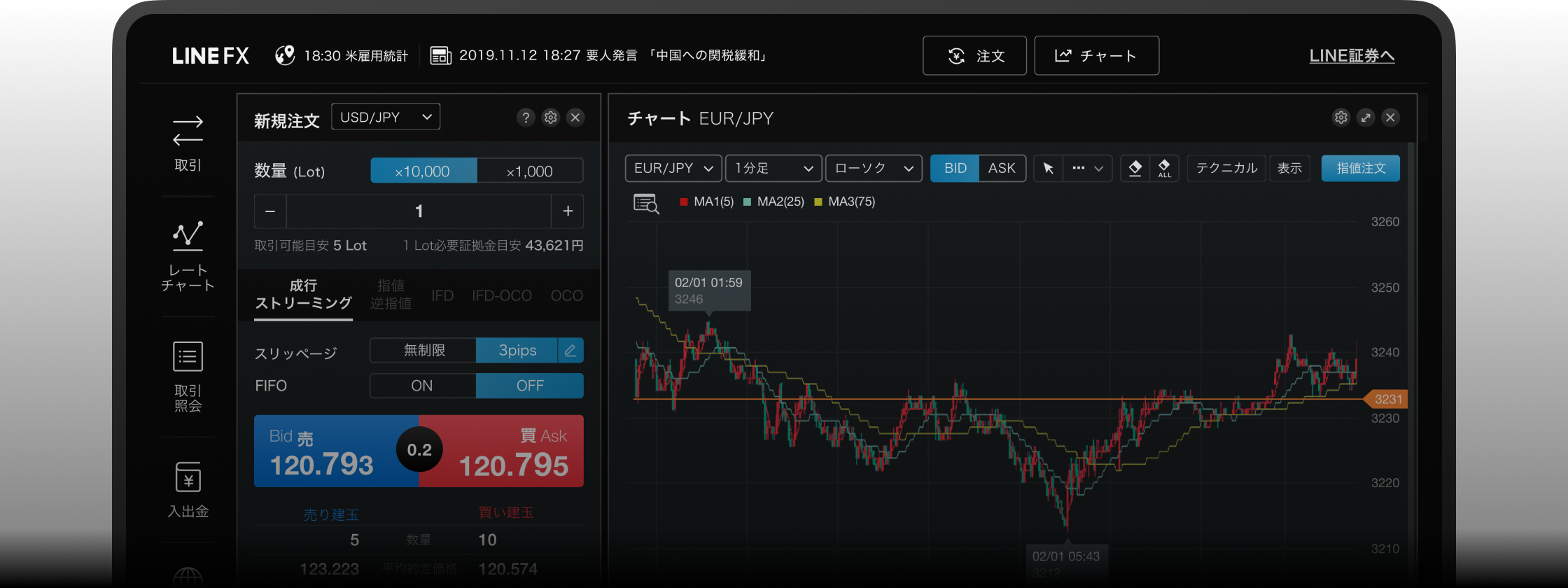The width and height of the screenshot is (1568, 588).
Task: Click the 43,621円 required margin value
Action: 554,246
